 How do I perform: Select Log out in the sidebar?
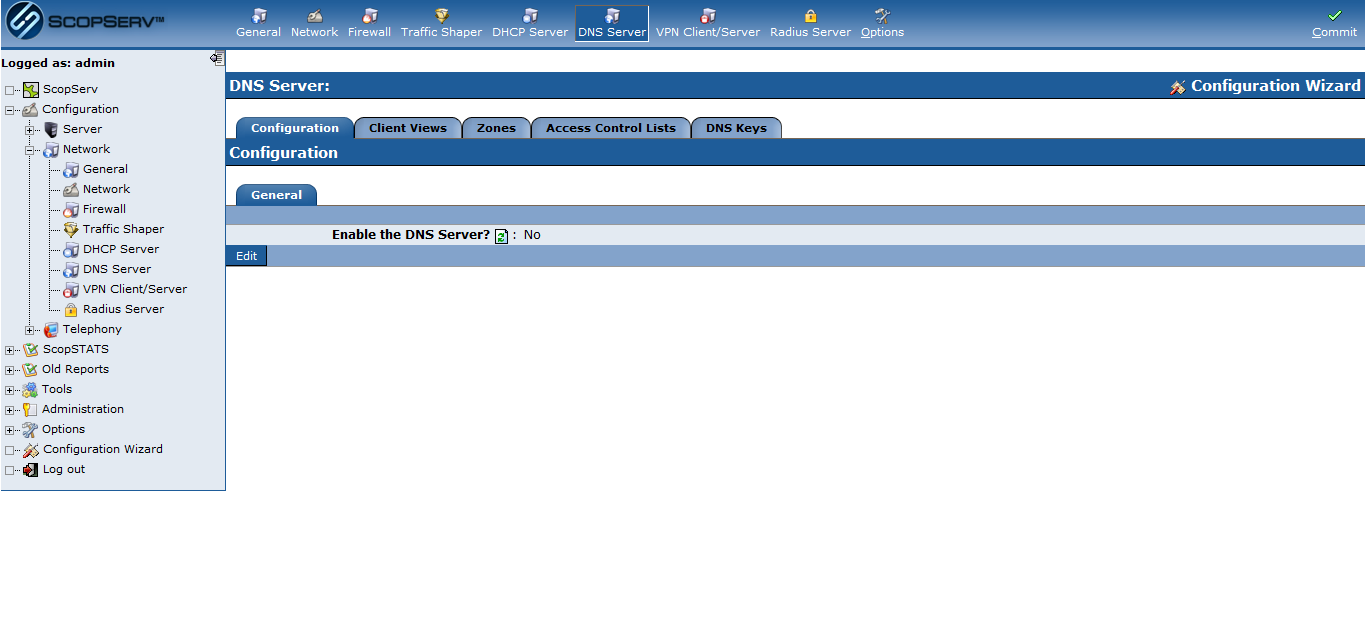point(63,469)
